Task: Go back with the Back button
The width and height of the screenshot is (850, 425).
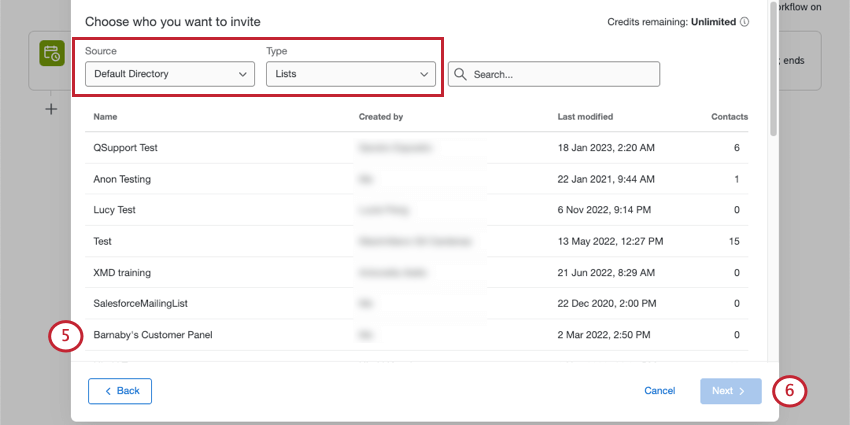Action: 120,390
